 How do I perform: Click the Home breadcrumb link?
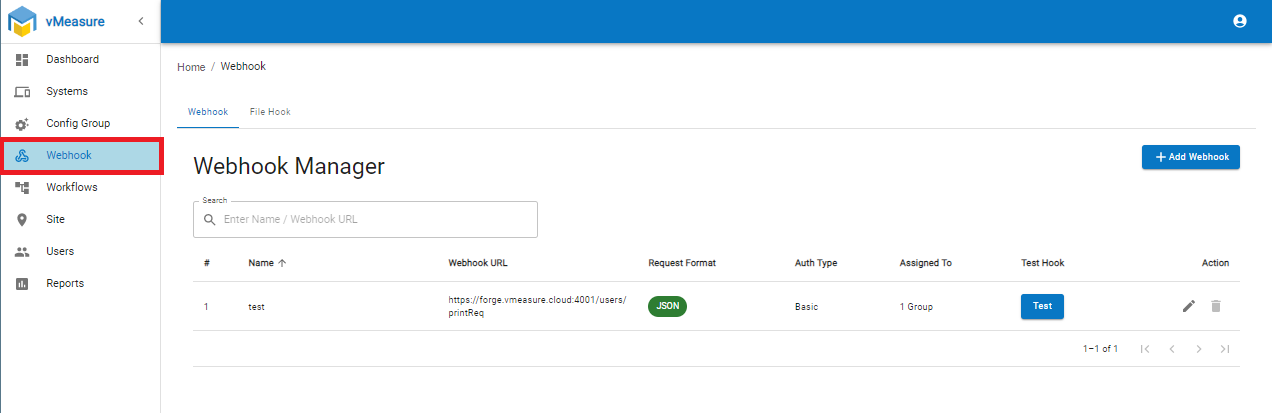[x=191, y=67]
